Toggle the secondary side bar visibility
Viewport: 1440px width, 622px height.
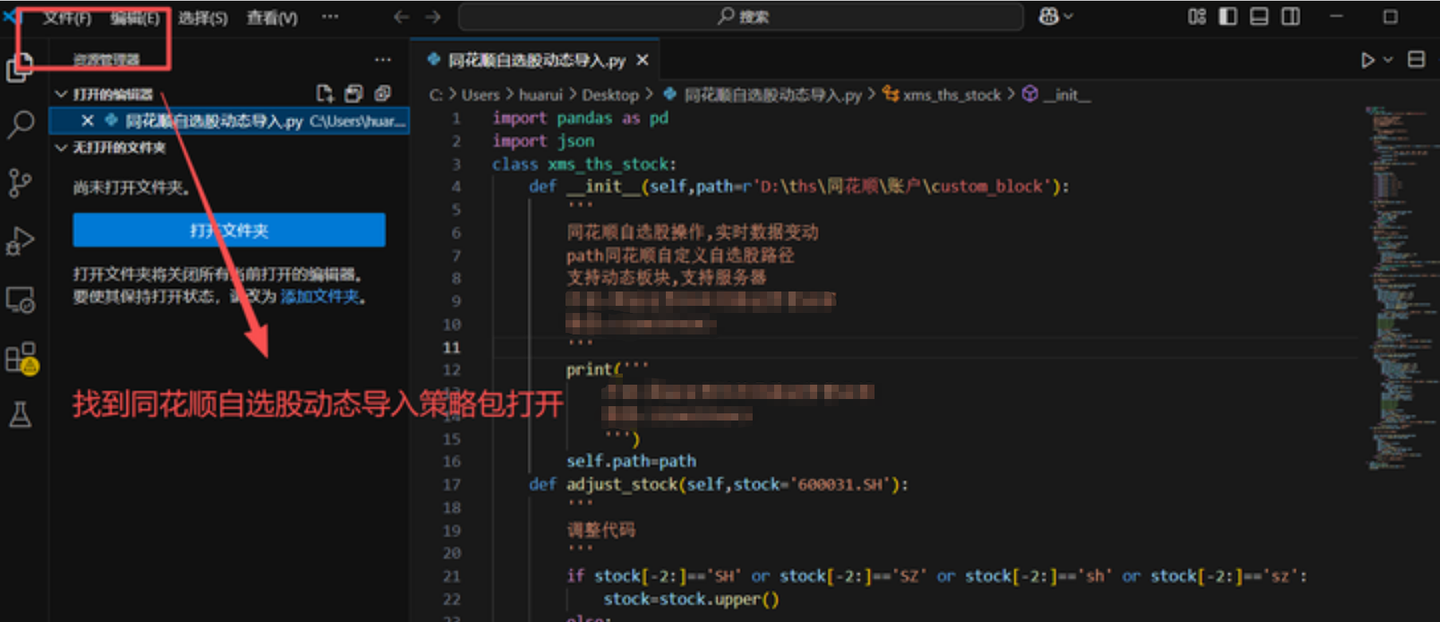[x=1291, y=17]
